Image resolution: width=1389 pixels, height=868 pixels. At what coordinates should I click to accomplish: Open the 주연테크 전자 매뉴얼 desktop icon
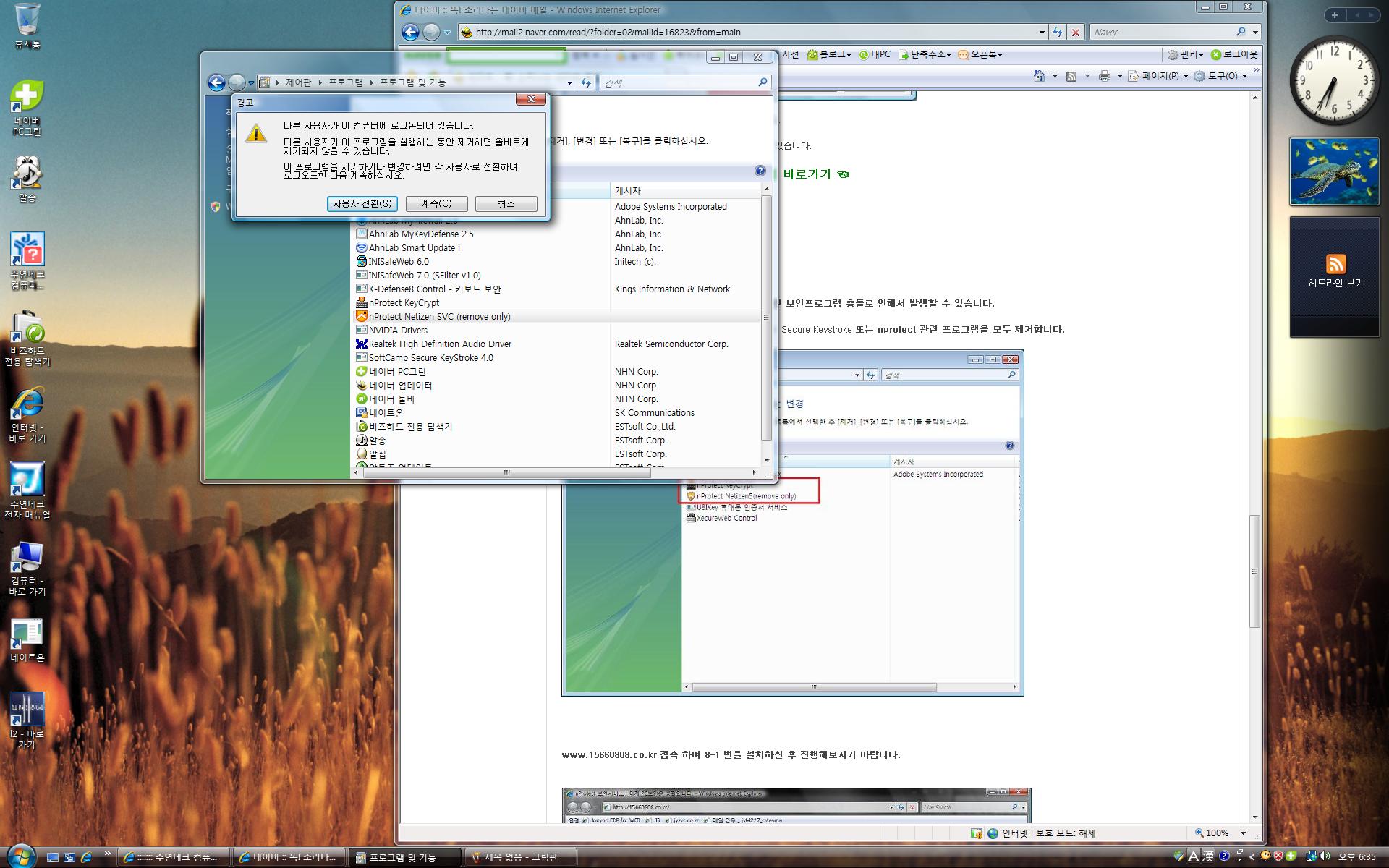click(x=27, y=492)
